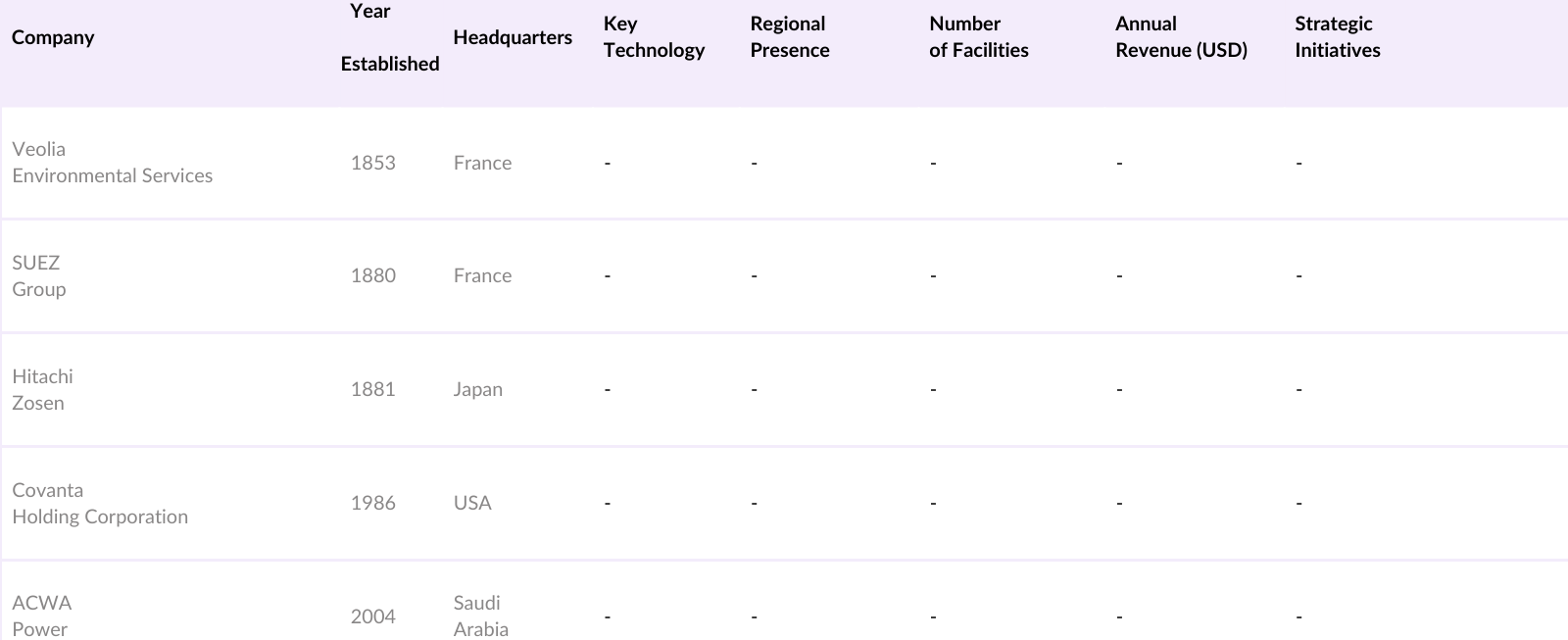Click Veolia Environmental Services company cell
Screen dimensions: 1568x640
coord(112,163)
